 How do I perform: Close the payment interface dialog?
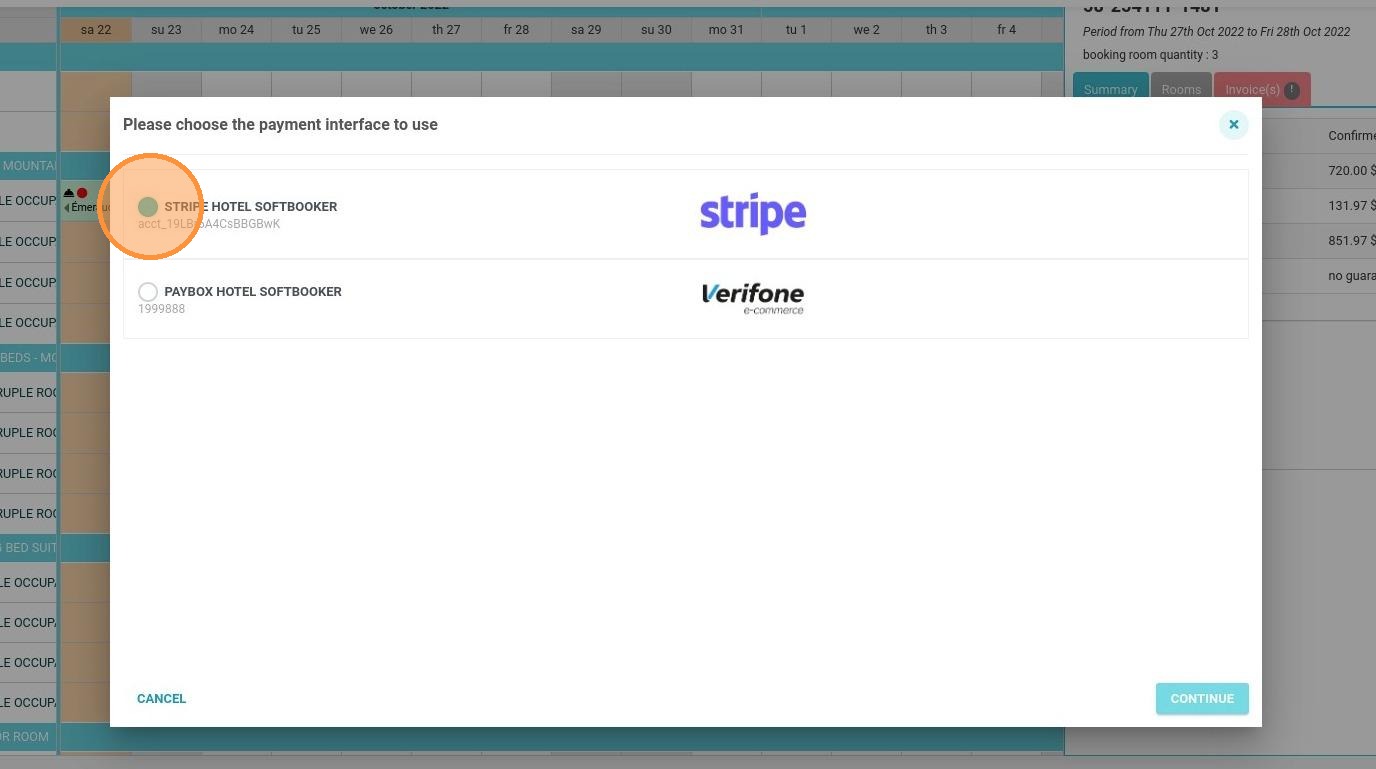pos(1234,125)
